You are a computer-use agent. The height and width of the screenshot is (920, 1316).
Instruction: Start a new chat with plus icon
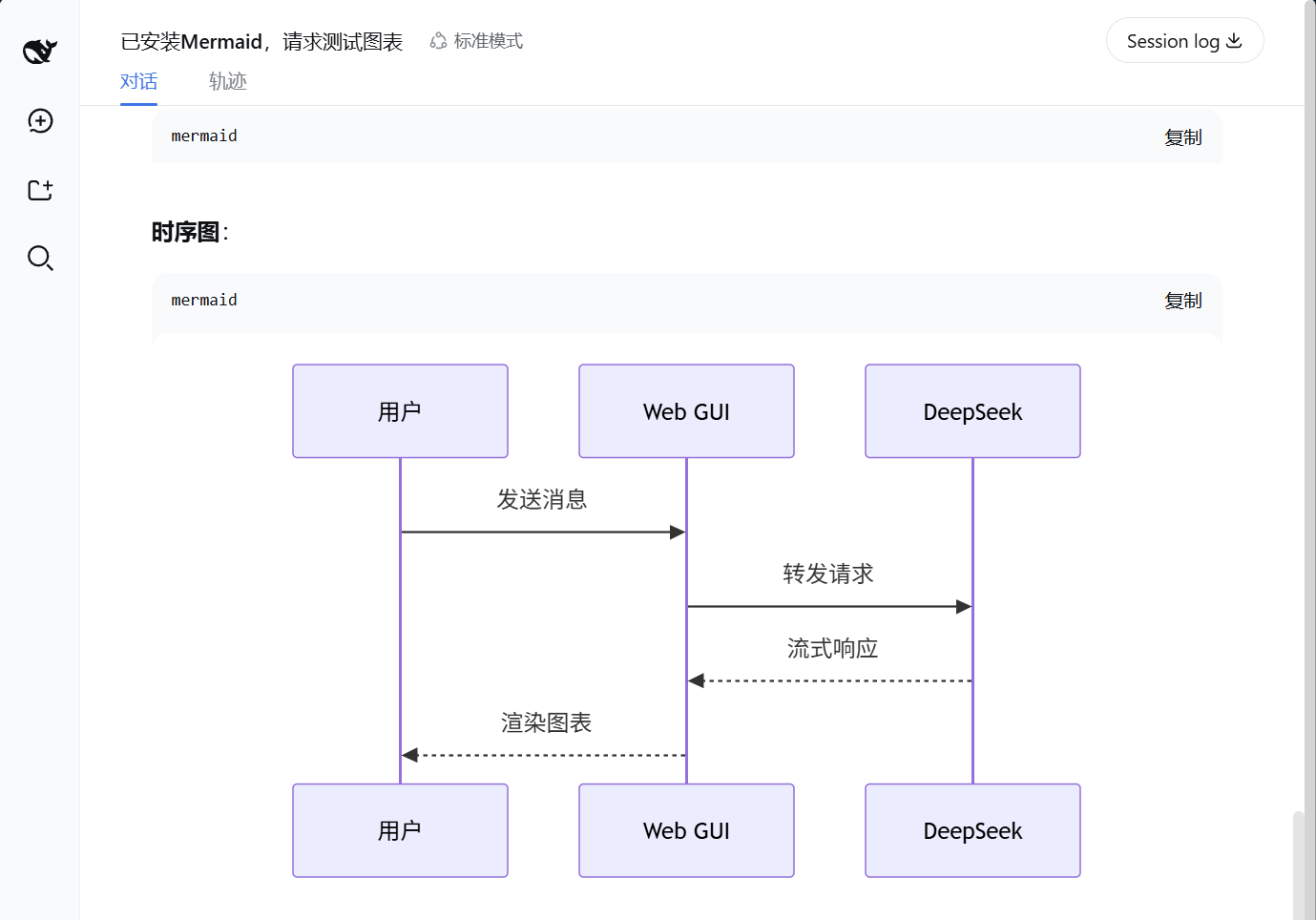coord(40,121)
